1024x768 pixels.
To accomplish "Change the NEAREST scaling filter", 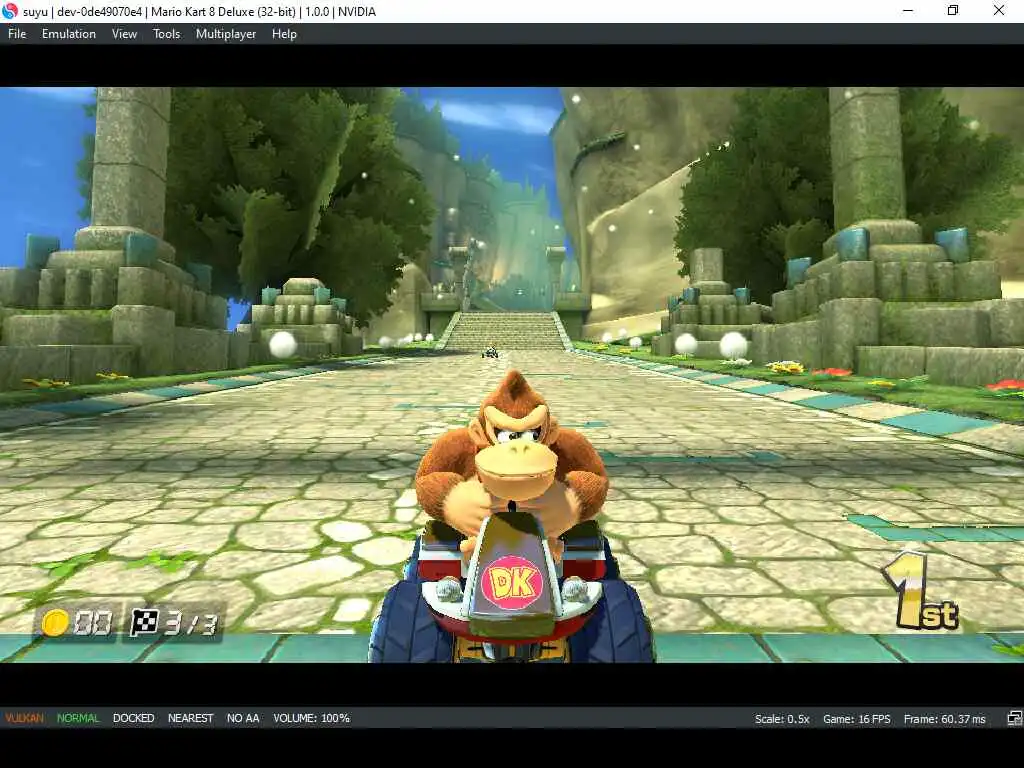I will coord(191,718).
